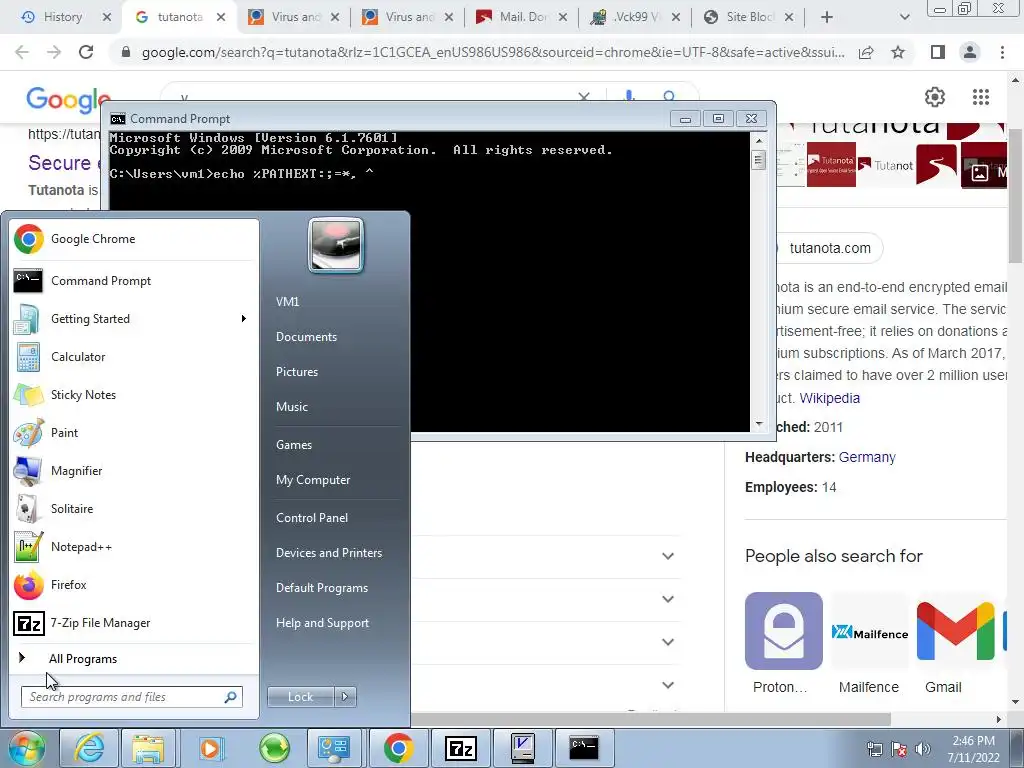
Task: Open Google apps grid
Action: 981,97
